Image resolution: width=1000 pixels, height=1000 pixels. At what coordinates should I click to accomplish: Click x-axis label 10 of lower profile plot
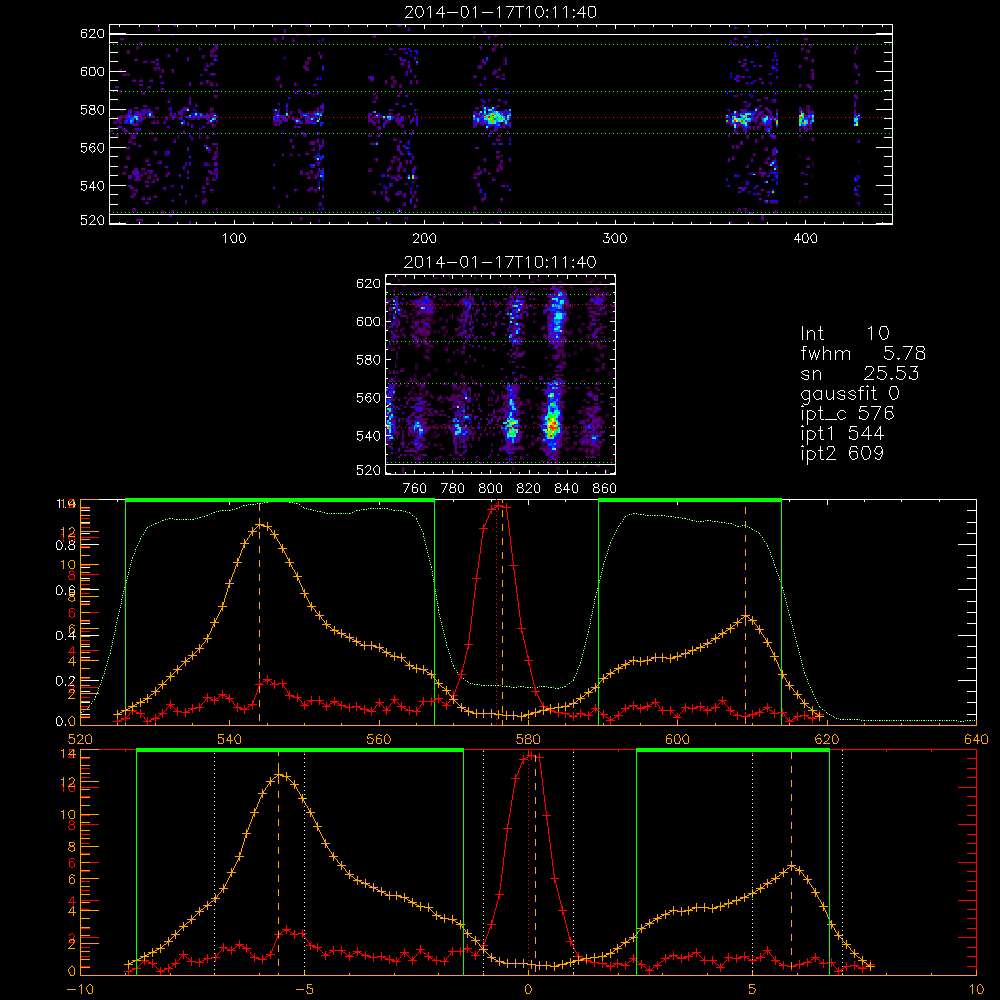(976, 989)
